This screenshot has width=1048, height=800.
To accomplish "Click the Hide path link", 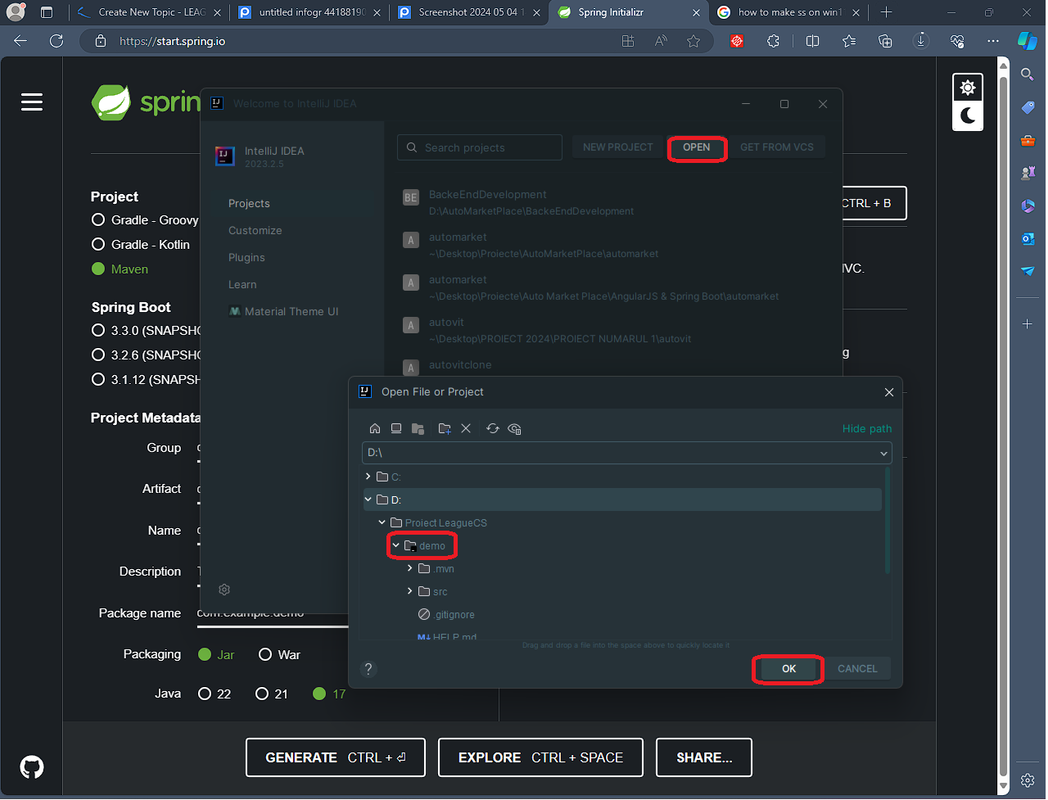I will tap(867, 428).
